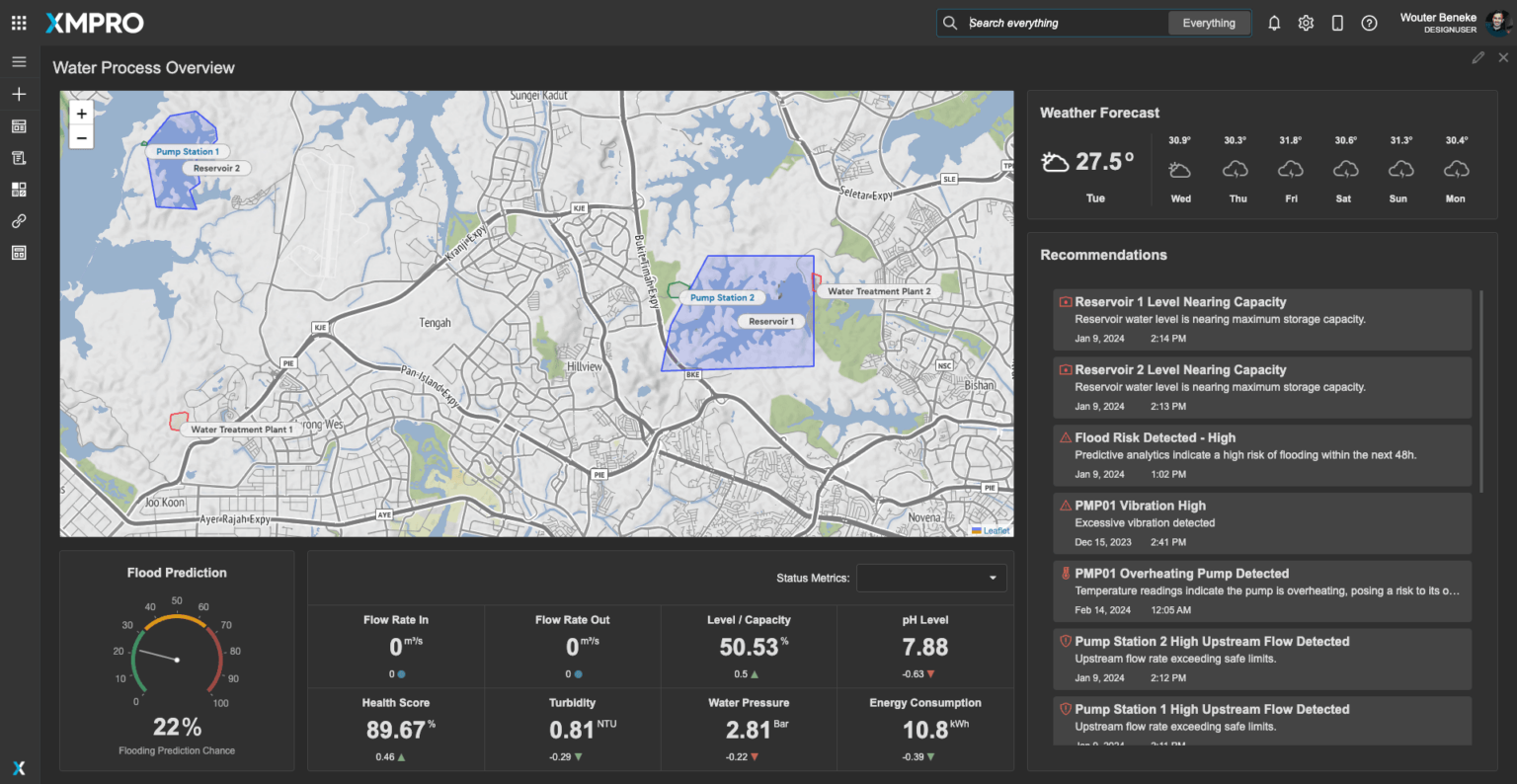Click the pencil edit page icon

click(1477, 58)
